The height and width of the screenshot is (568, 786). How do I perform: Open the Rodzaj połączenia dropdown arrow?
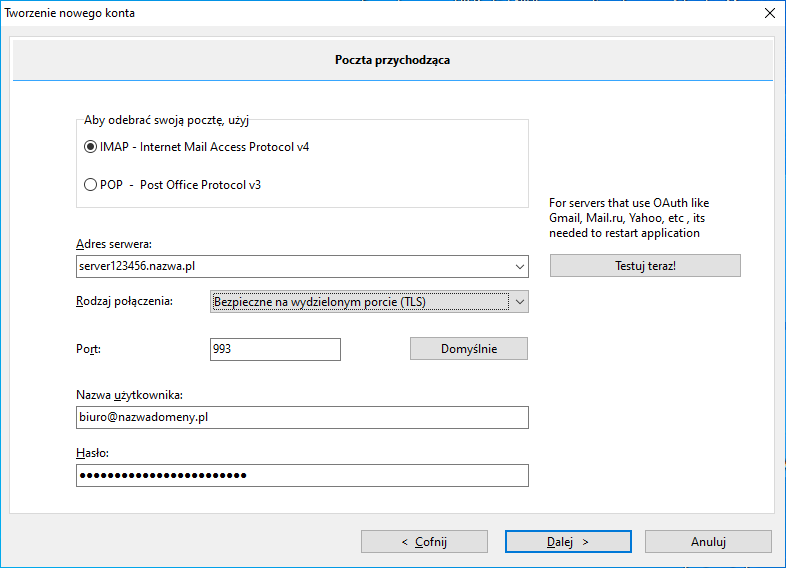(520, 302)
